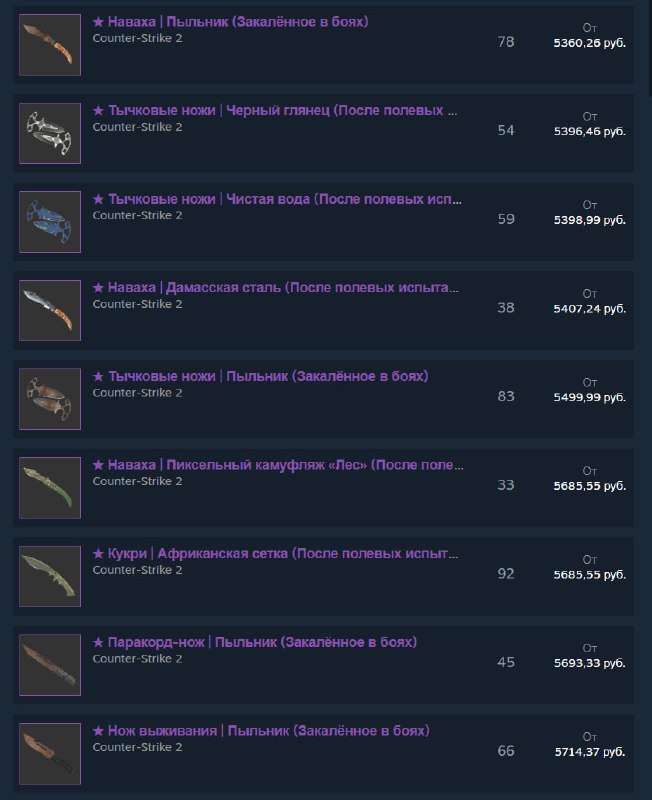Open listing Тычковые ножи | Черный глянец
The image size is (652, 800).
275,111
